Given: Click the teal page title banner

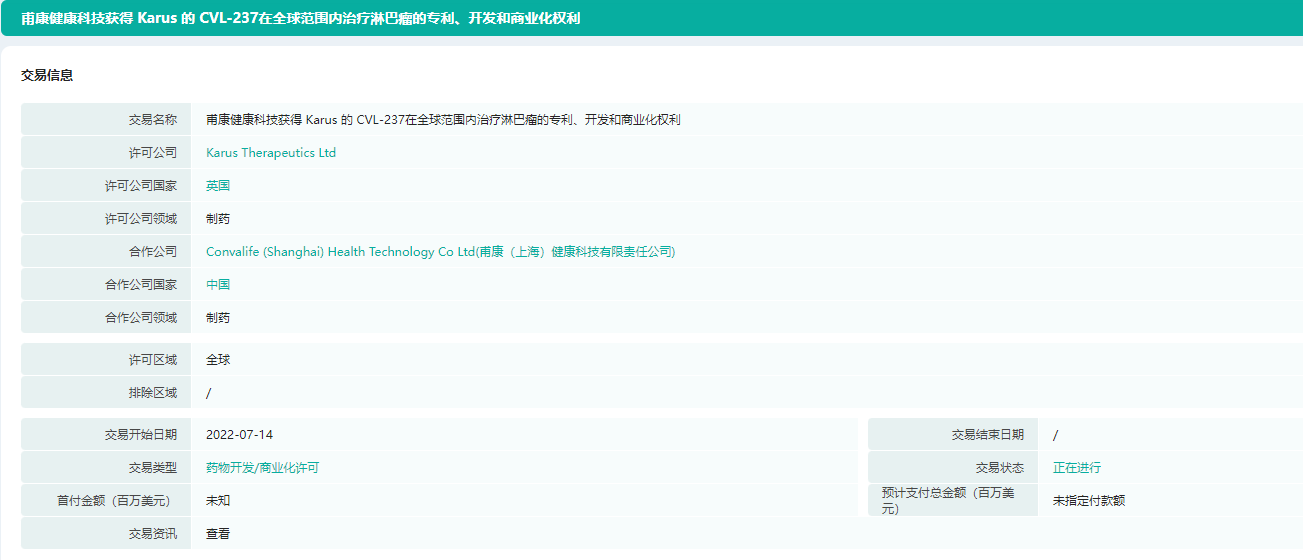Looking at the screenshot, I should [651, 19].
